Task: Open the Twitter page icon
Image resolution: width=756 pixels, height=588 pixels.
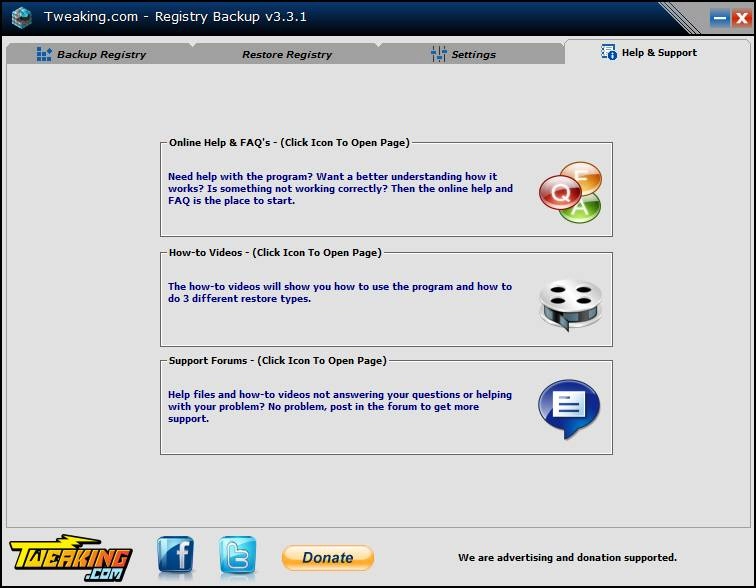Action: pos(237,555)
